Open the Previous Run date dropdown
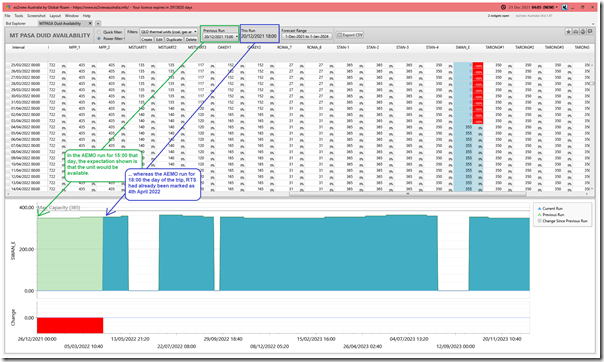Viewport: 604px width, 362px height. pyautogui.click(x=221, y=37)
